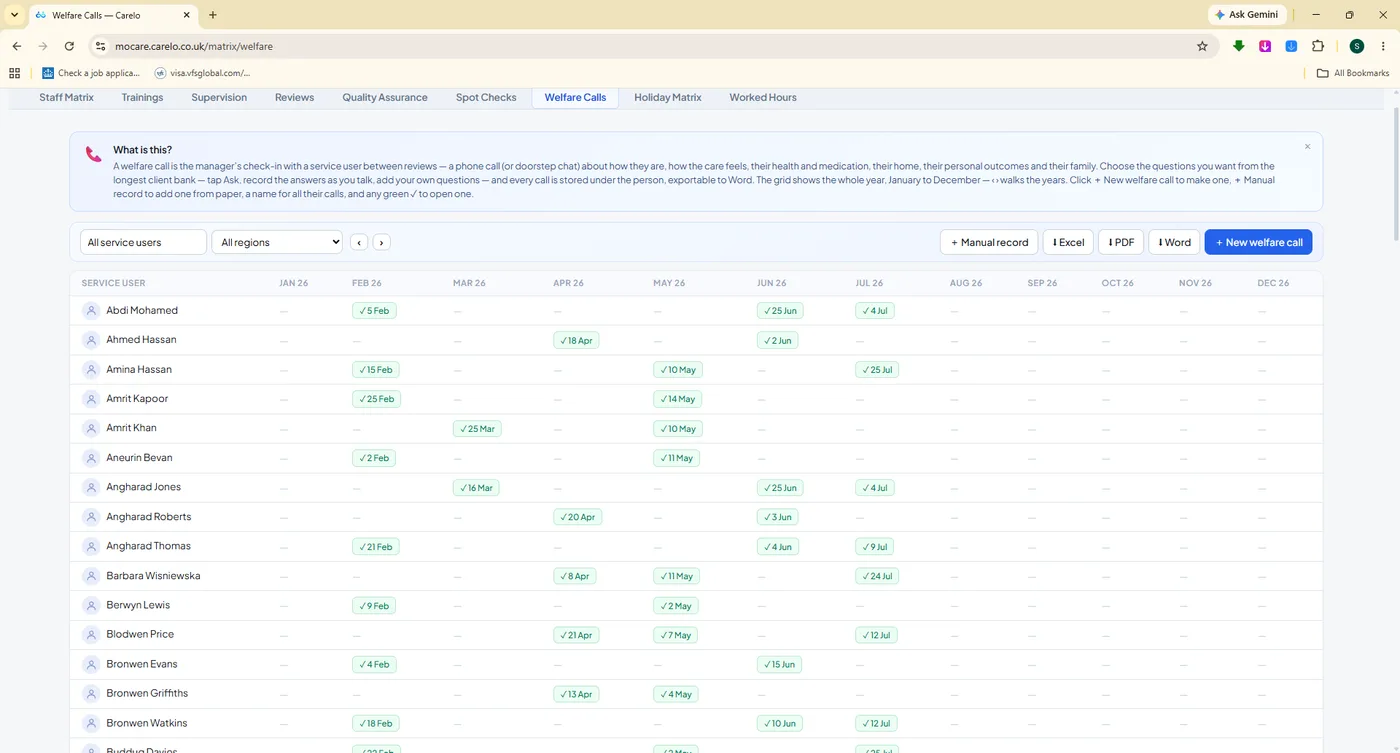Switch to the Worked Hours tab
This screenshot has height=753, width=1400.
[x=763, y=97]
